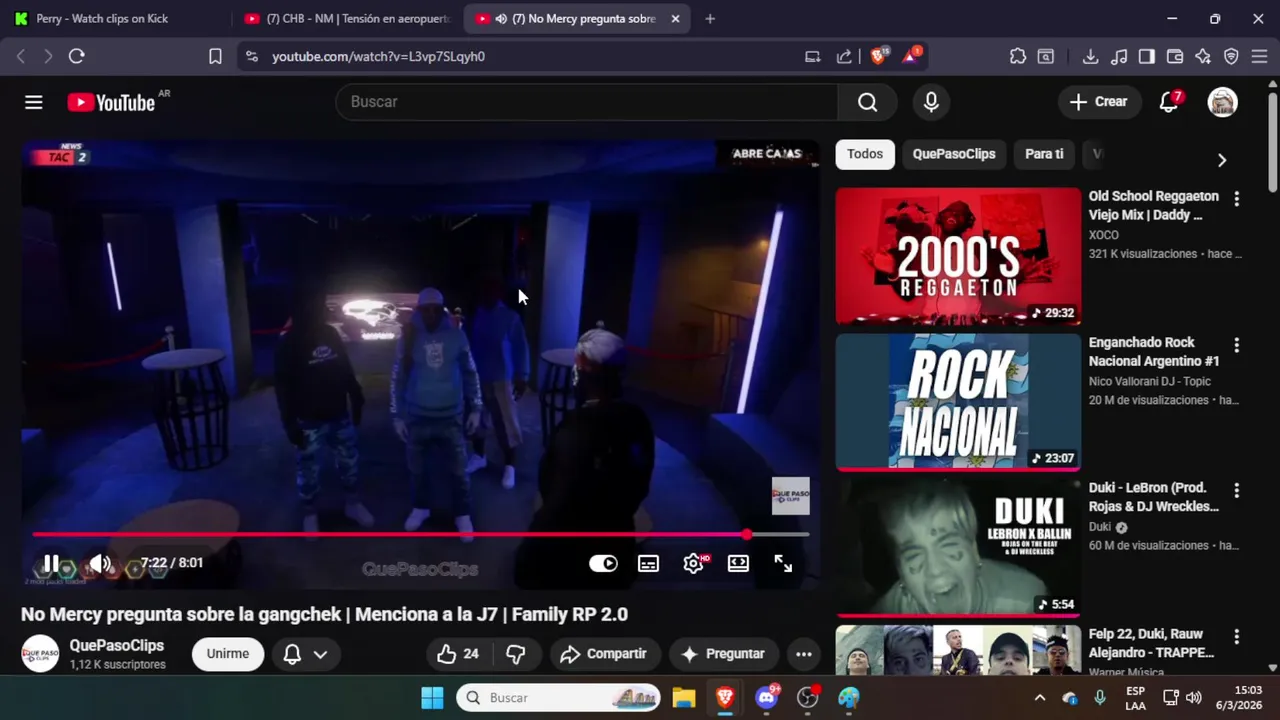Screen dimensions: 1280x720
Task: Switch to theater mode
Action: pyautogui.click(x=738, y=563)
